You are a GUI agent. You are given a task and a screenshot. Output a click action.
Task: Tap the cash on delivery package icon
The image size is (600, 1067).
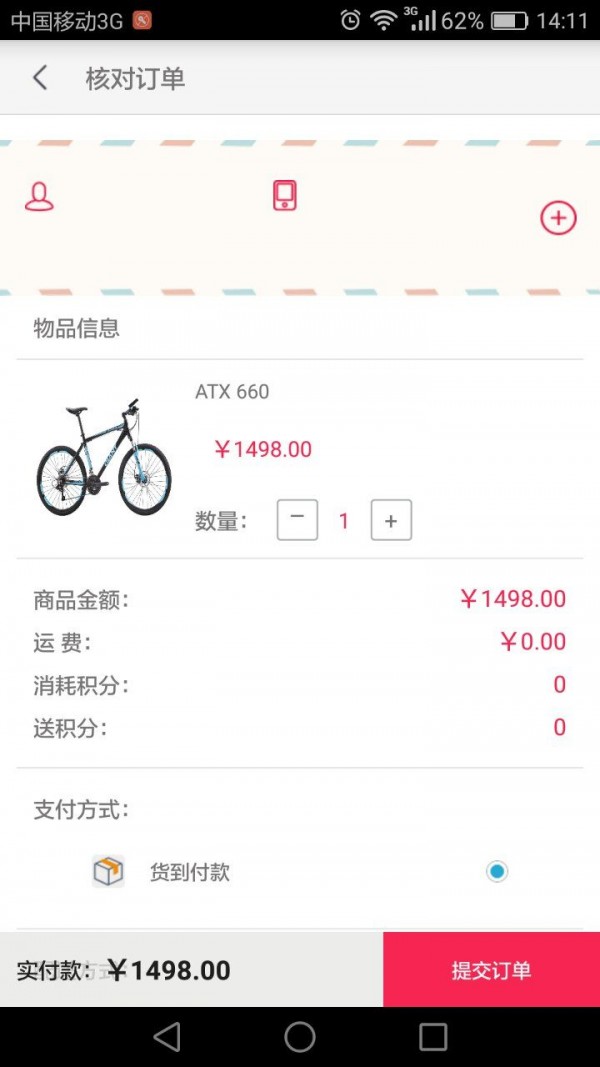click(108, 872)
